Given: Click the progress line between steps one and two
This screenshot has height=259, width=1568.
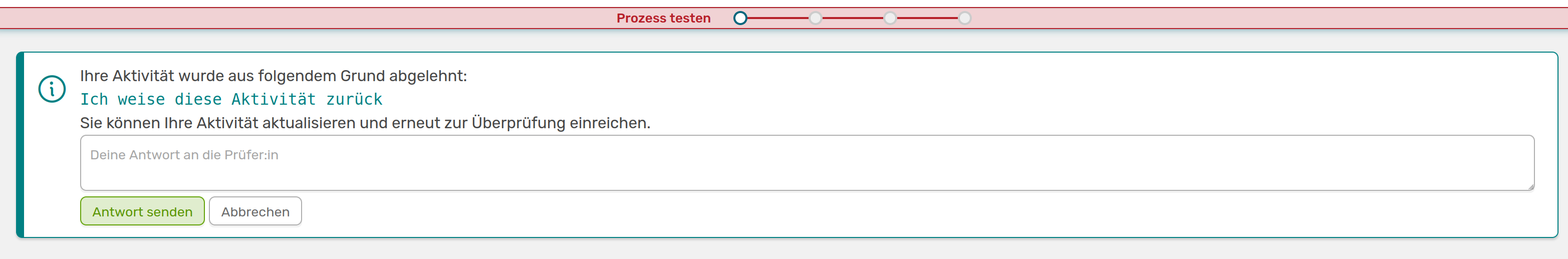Looking at the screenshot, I should tap(778, 18).
